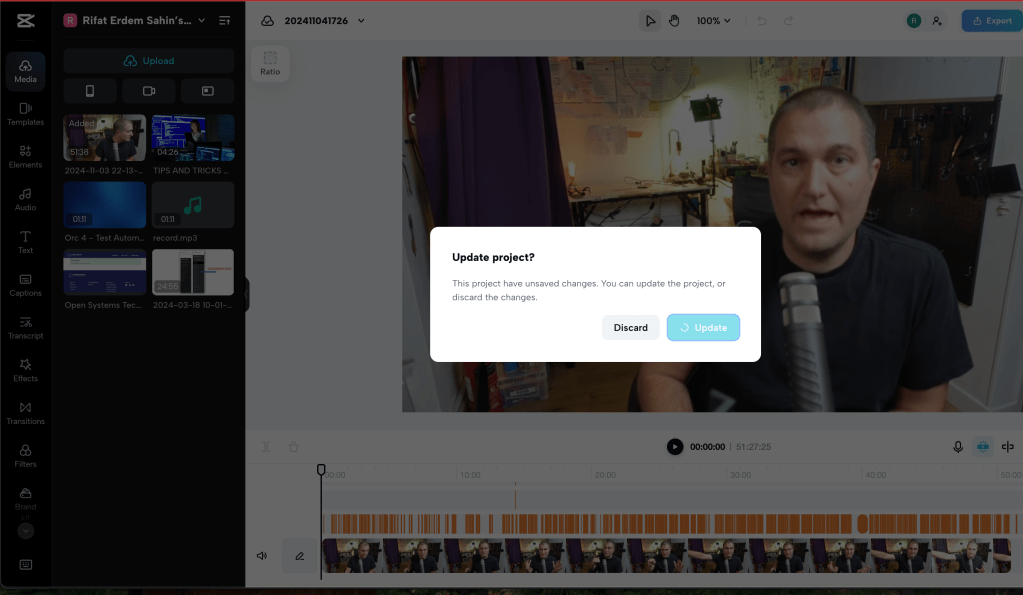Open the Elements panel
1023x595 pixels.
25,157
